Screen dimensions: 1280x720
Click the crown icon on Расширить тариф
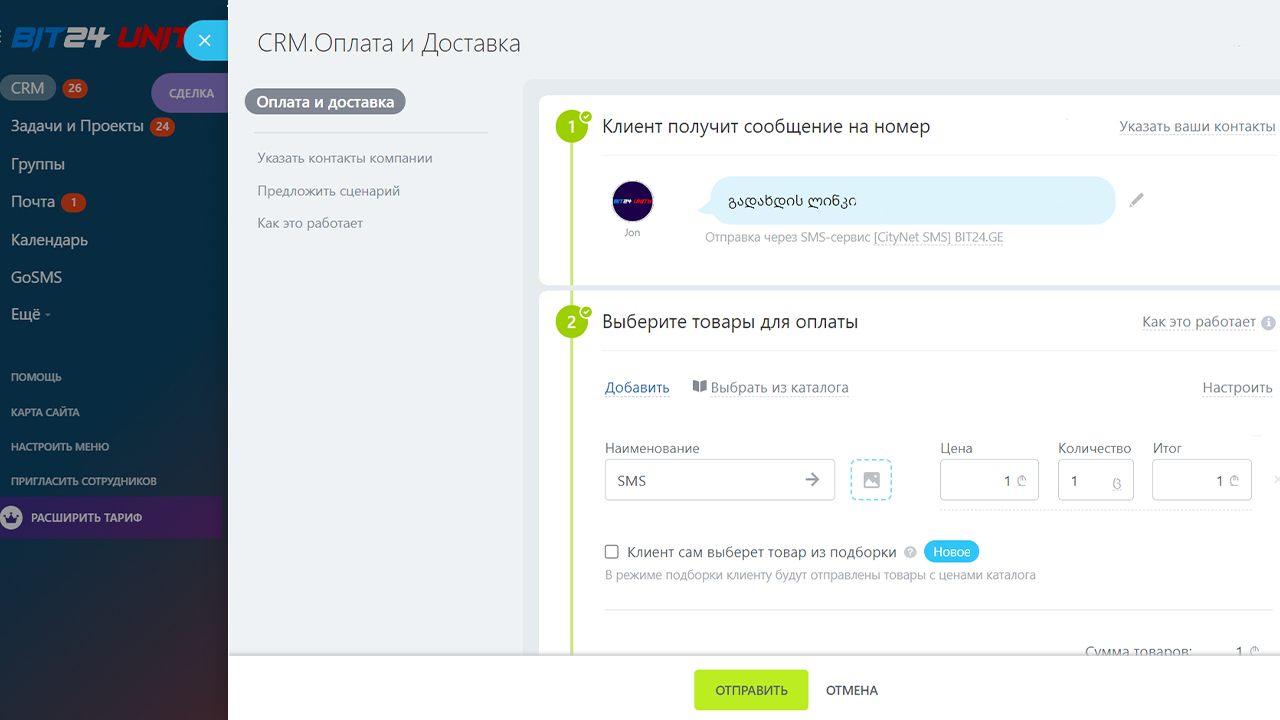12,518
